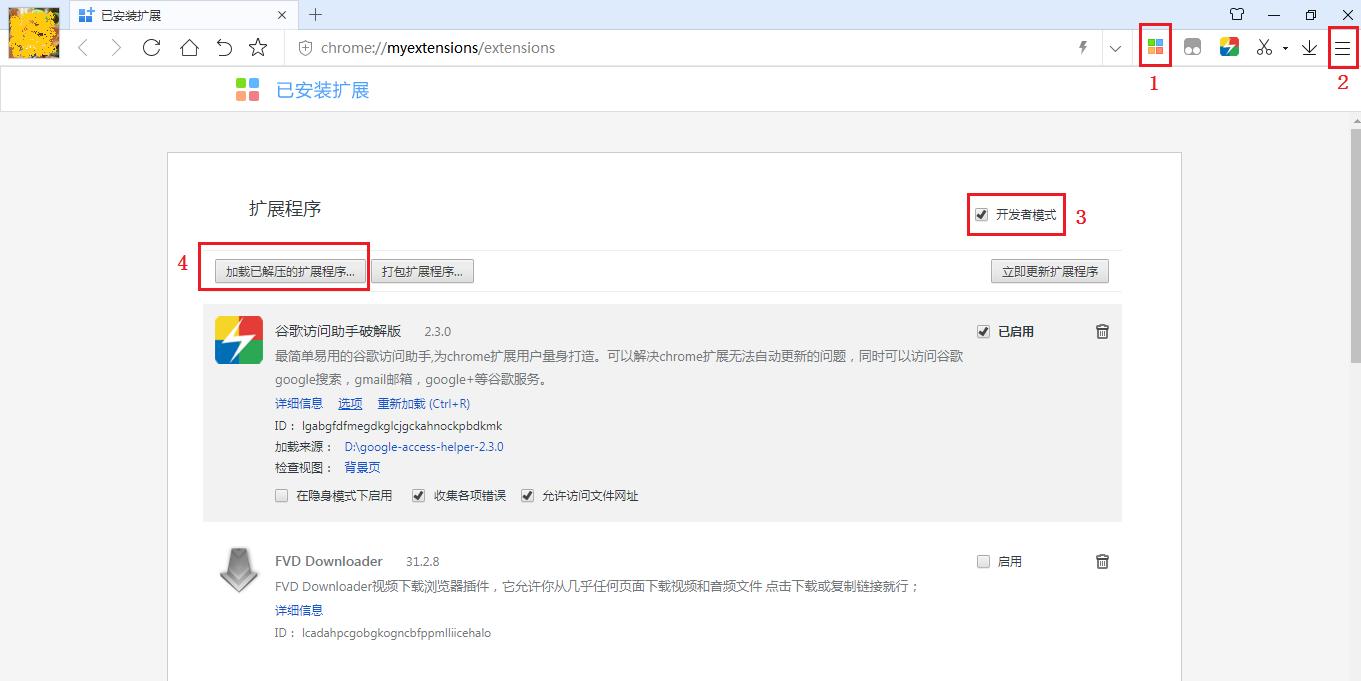The image size is (1361, 681).
Task: Open the download manager icon
Action: (x=1310, y=46)
